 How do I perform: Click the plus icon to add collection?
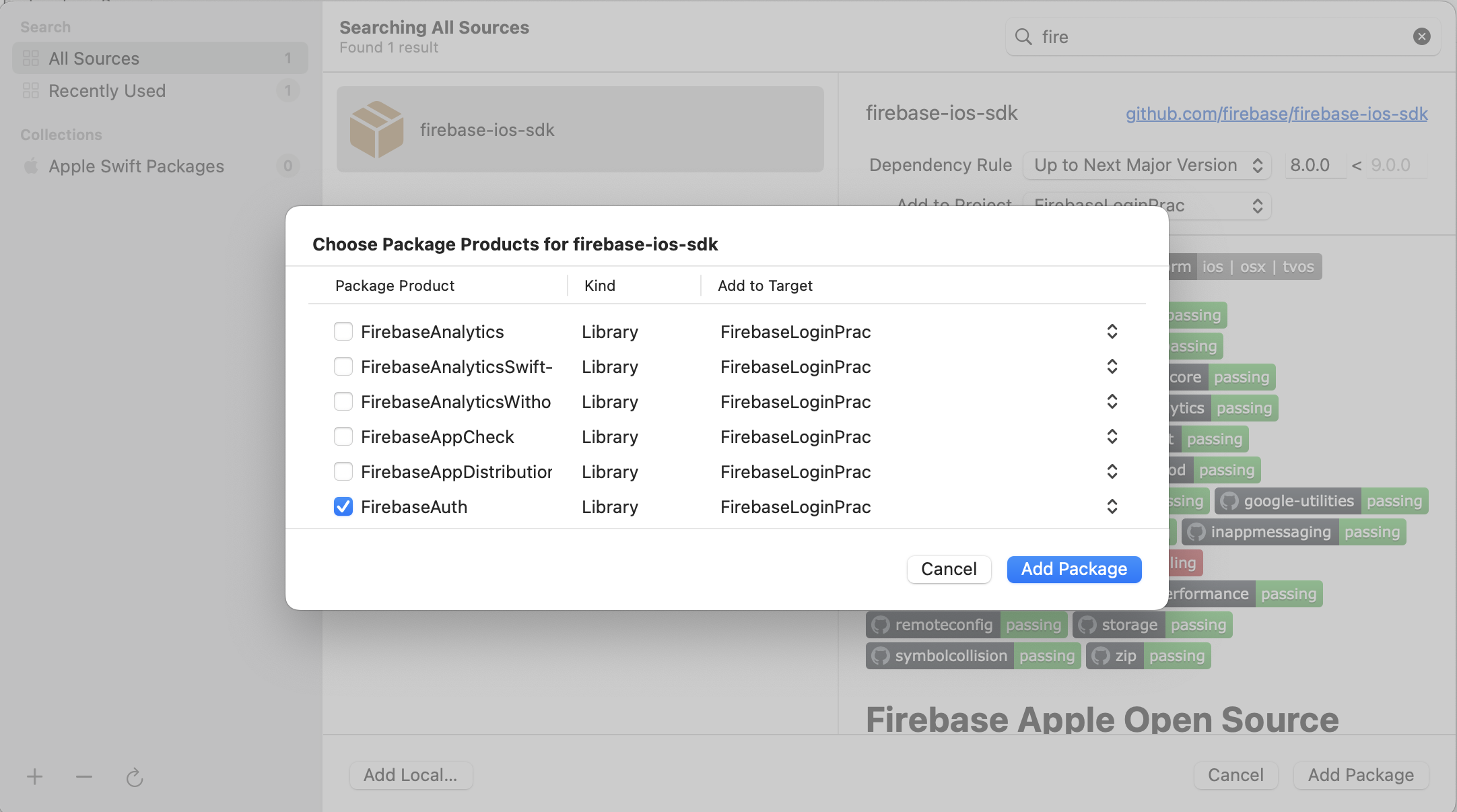pos(34,777)
